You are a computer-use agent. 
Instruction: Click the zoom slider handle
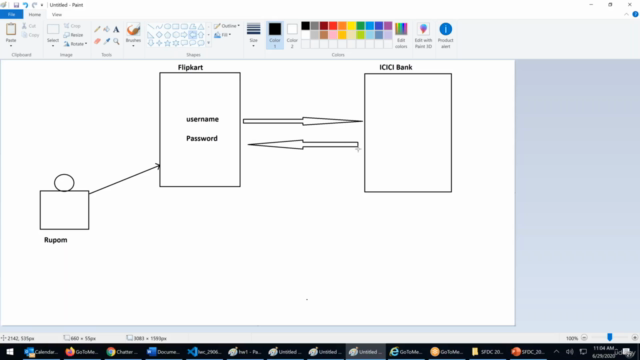tap(609, 338)
